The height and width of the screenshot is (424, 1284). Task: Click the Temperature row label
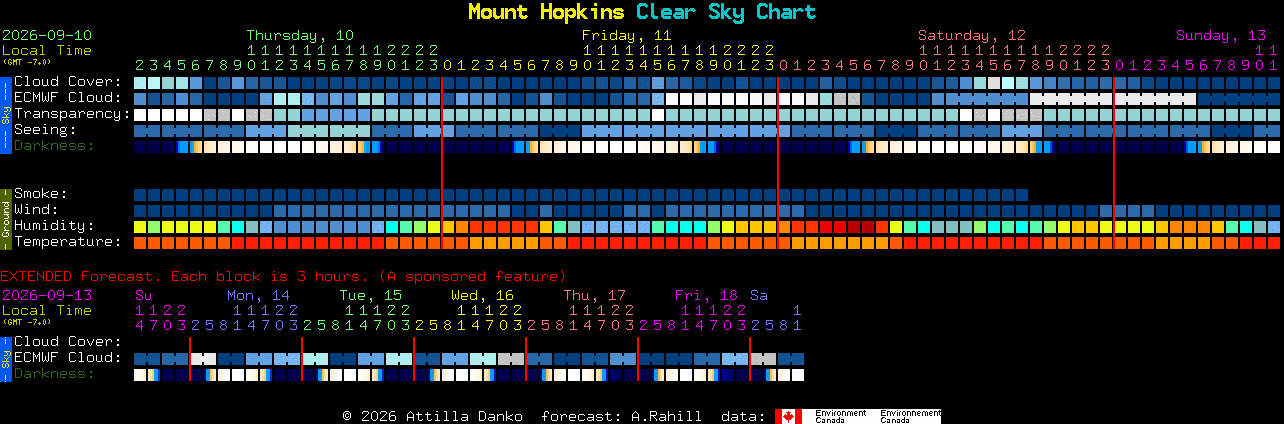pos(67,242)
